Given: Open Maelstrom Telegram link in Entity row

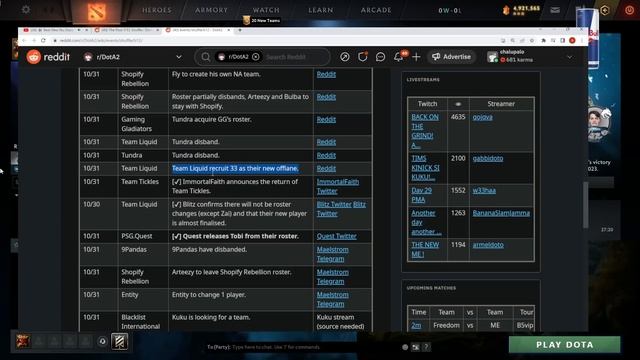Looking at the screenshot, I should (x=332, y=300).
